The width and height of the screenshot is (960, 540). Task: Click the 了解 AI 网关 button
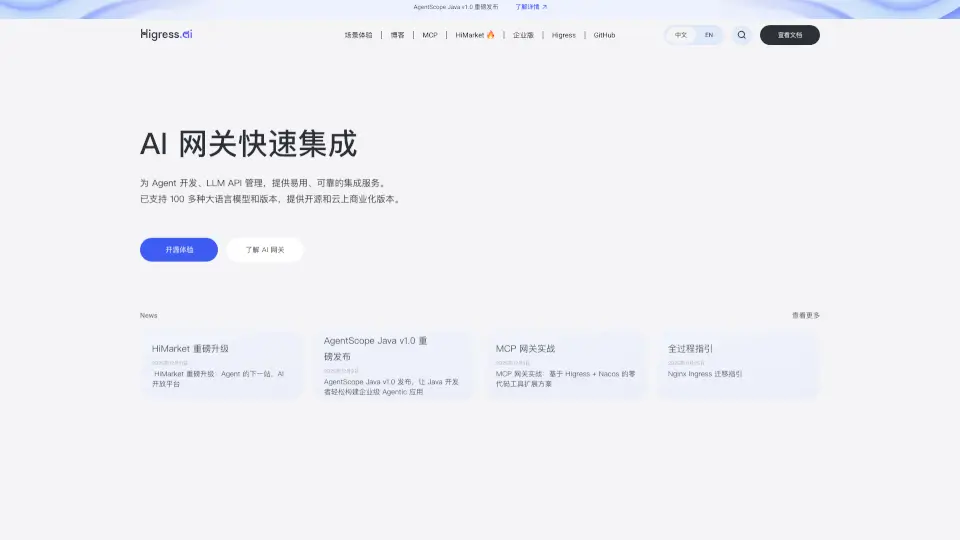[x=264, y=250]
